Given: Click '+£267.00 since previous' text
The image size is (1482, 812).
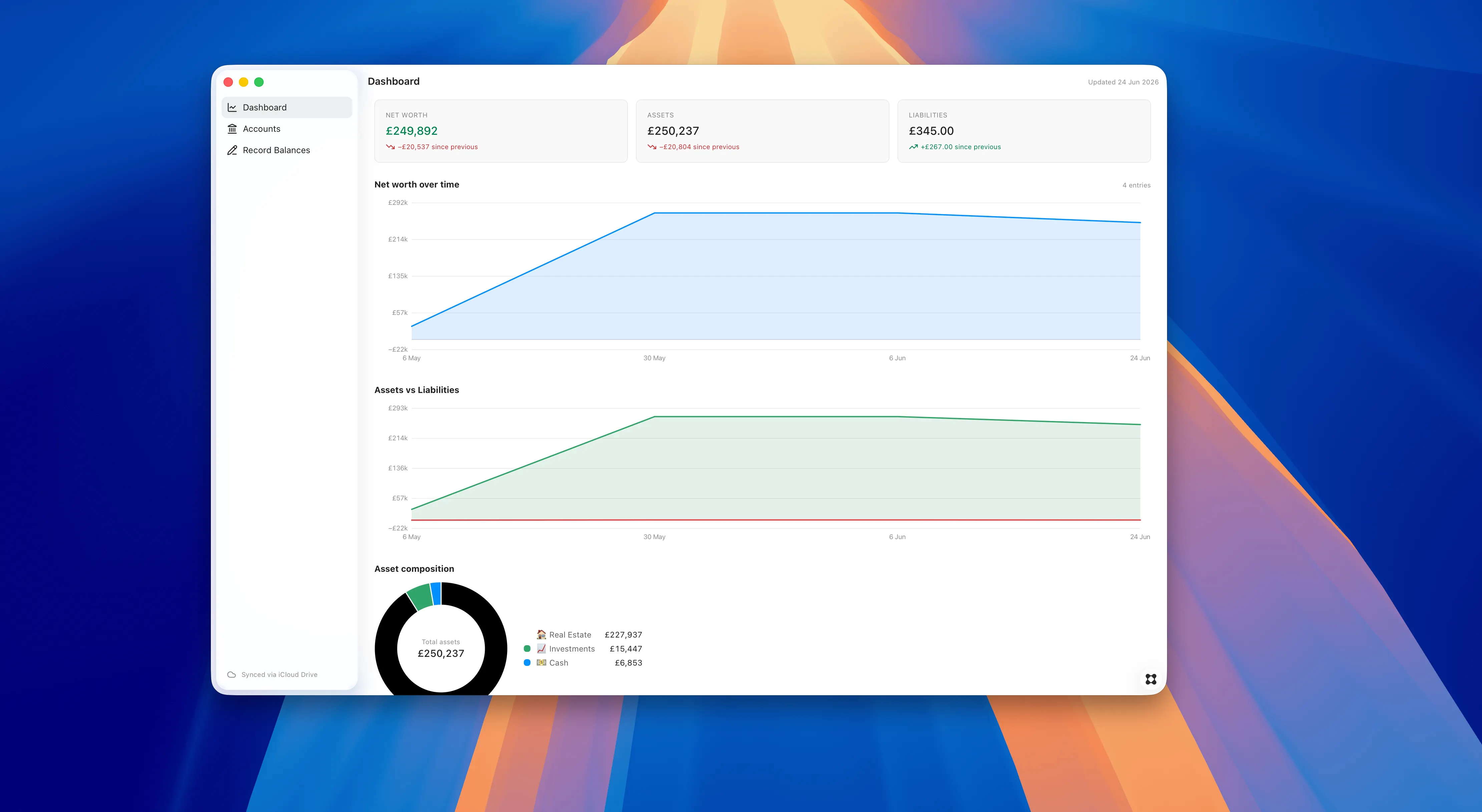Looking at the screenshot, I should 961,147.
